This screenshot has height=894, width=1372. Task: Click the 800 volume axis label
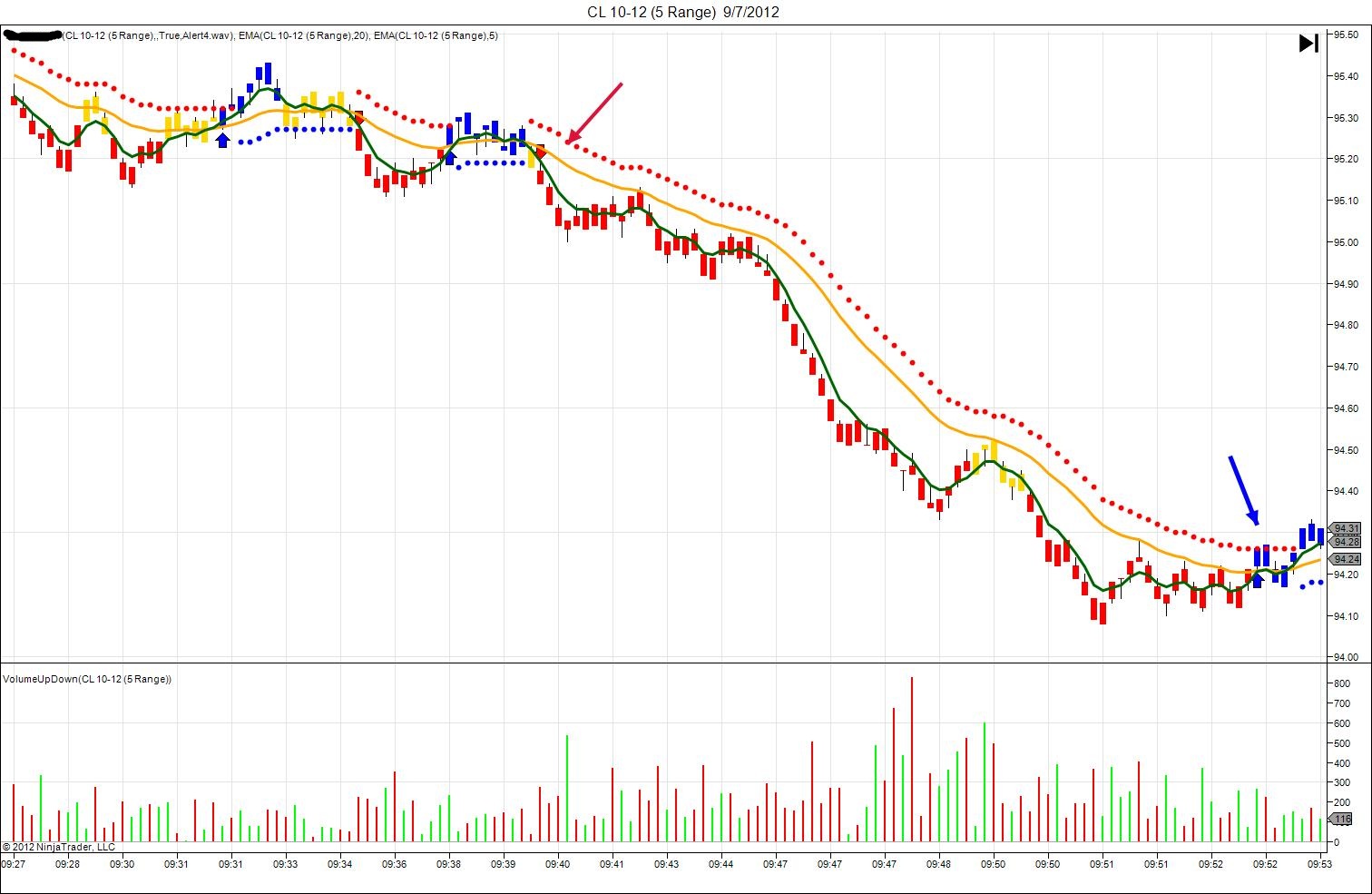pyautogui.click(x=1341, y=683)
